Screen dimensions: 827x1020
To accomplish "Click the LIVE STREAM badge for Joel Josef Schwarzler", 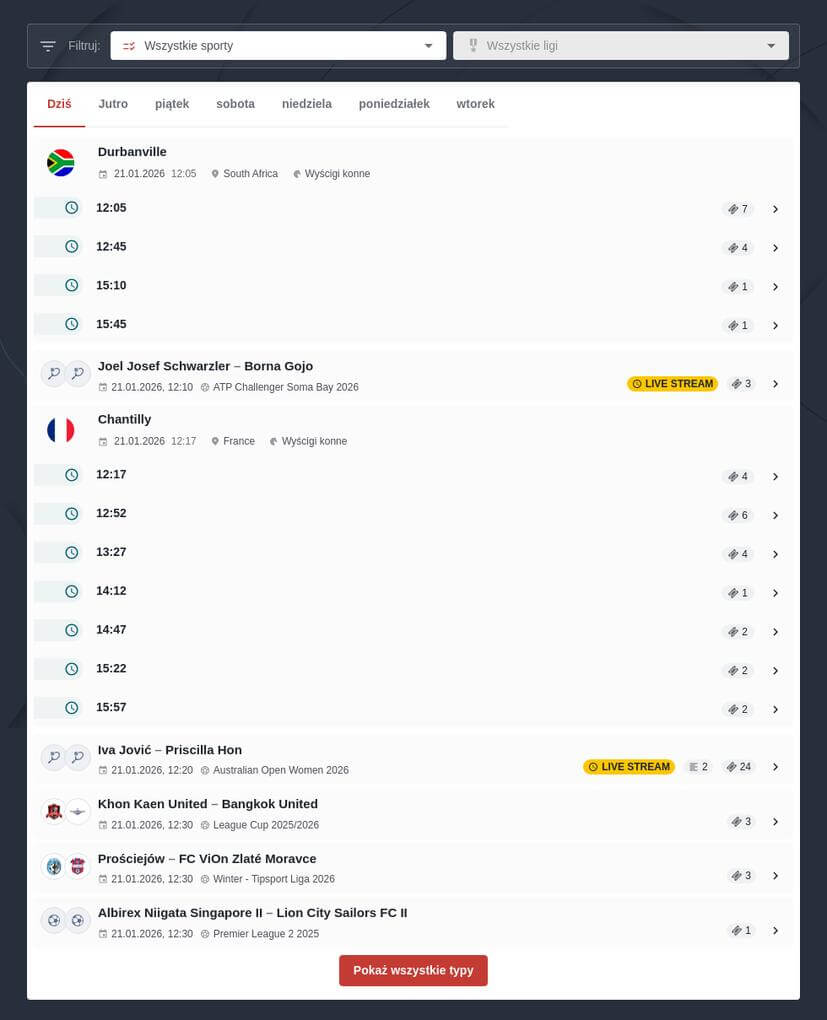I will pyautogui.click(x=672, y=383).
